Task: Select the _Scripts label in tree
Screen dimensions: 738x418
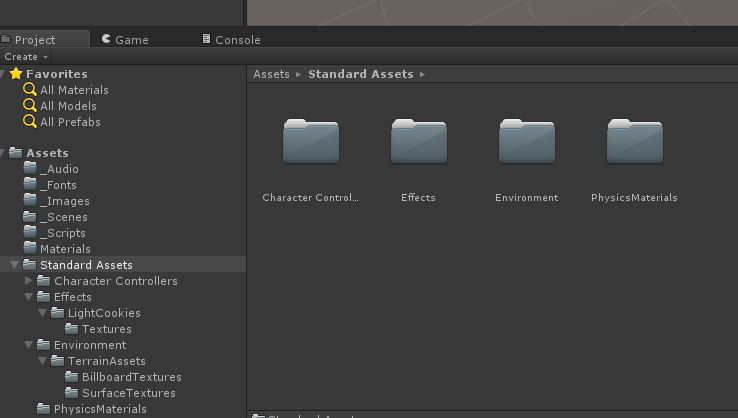Action: coord(63,233)
